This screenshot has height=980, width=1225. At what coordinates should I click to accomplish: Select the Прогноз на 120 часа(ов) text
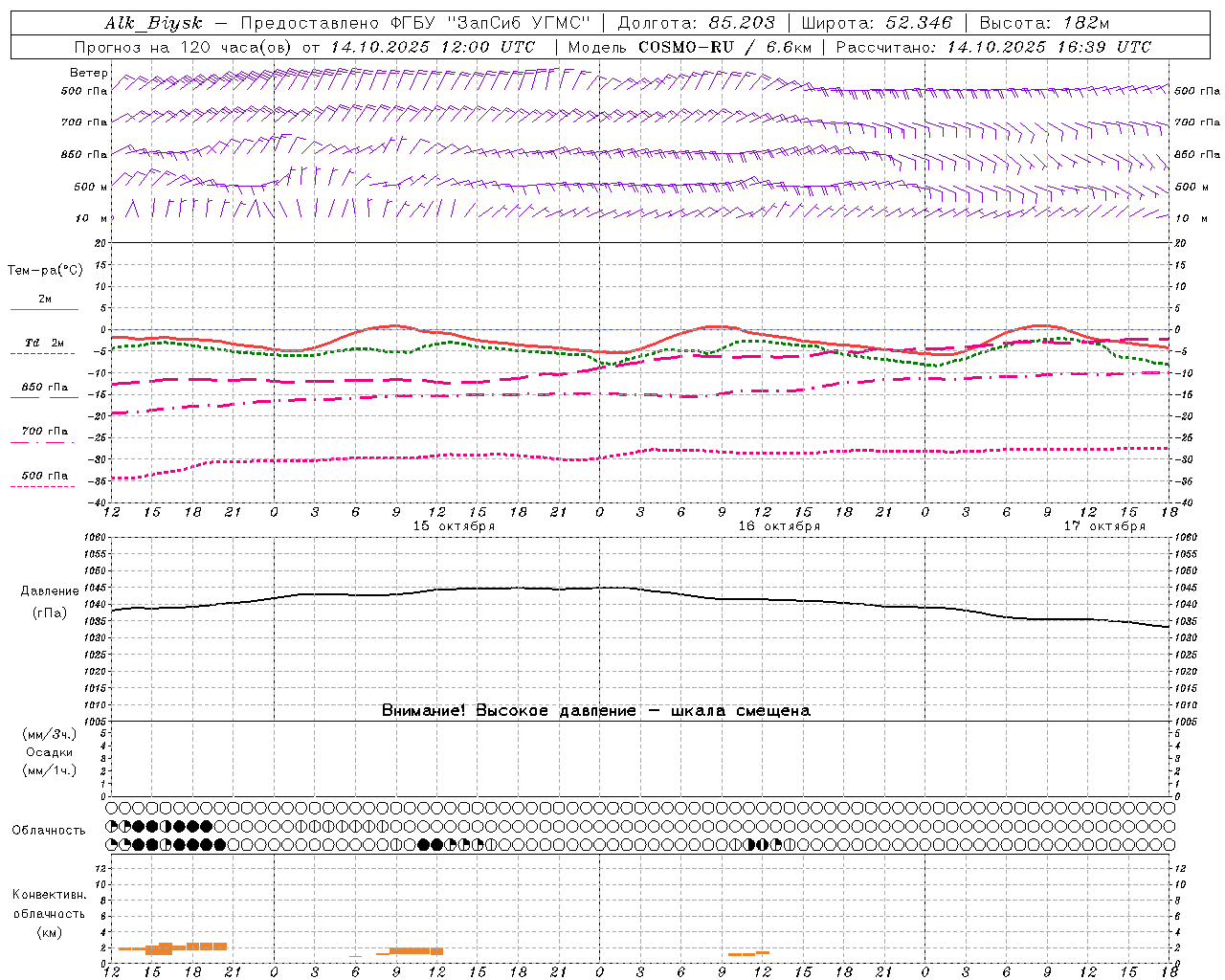click(185, 47)
